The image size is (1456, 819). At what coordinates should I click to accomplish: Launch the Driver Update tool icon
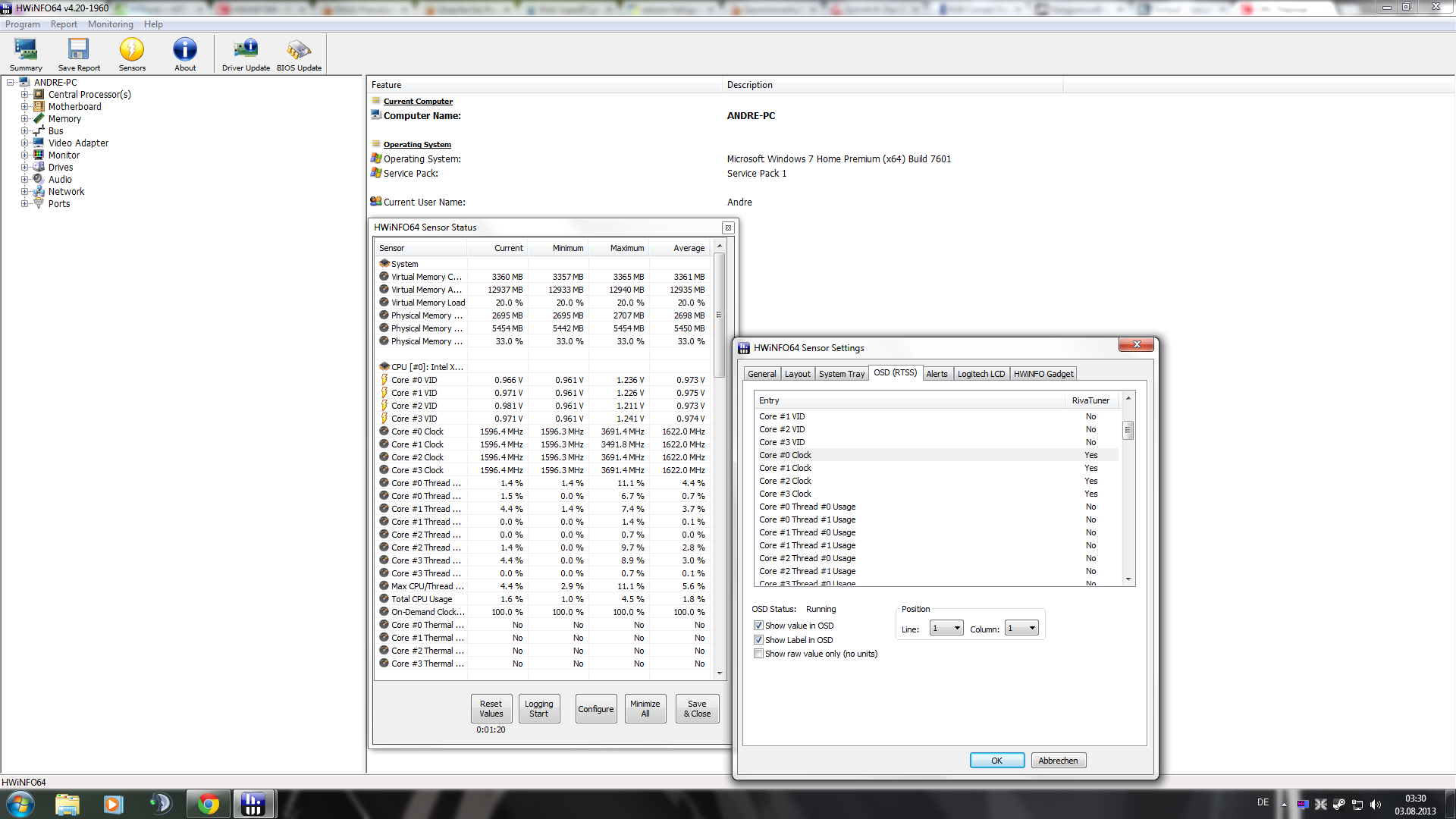tap(246, 54)
